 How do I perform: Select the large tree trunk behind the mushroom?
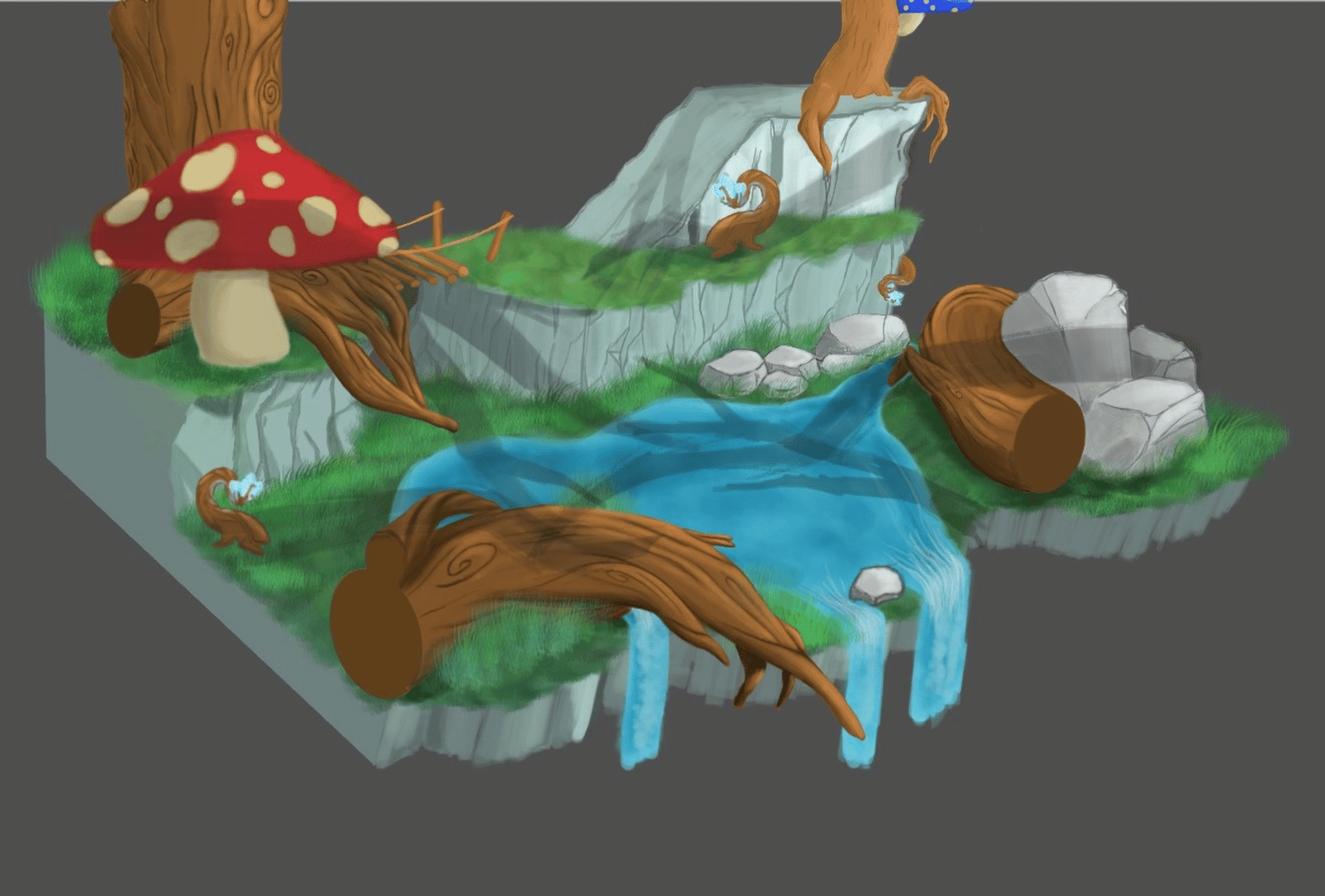click(199, 75)
